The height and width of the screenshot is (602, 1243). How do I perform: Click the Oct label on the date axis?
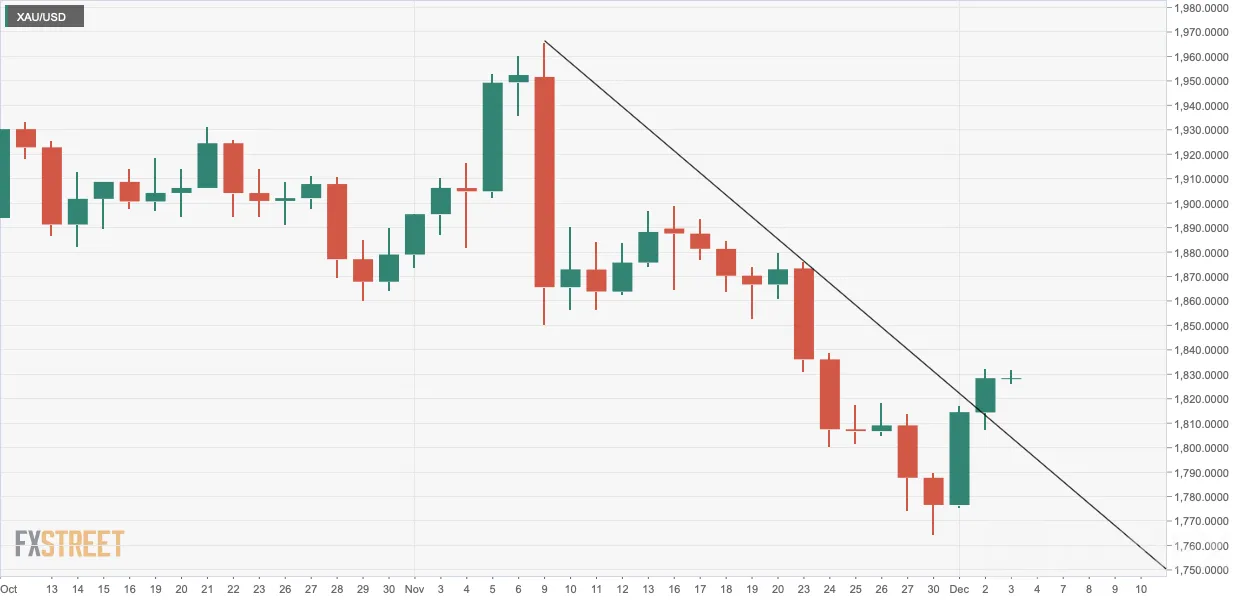(9, 590)
